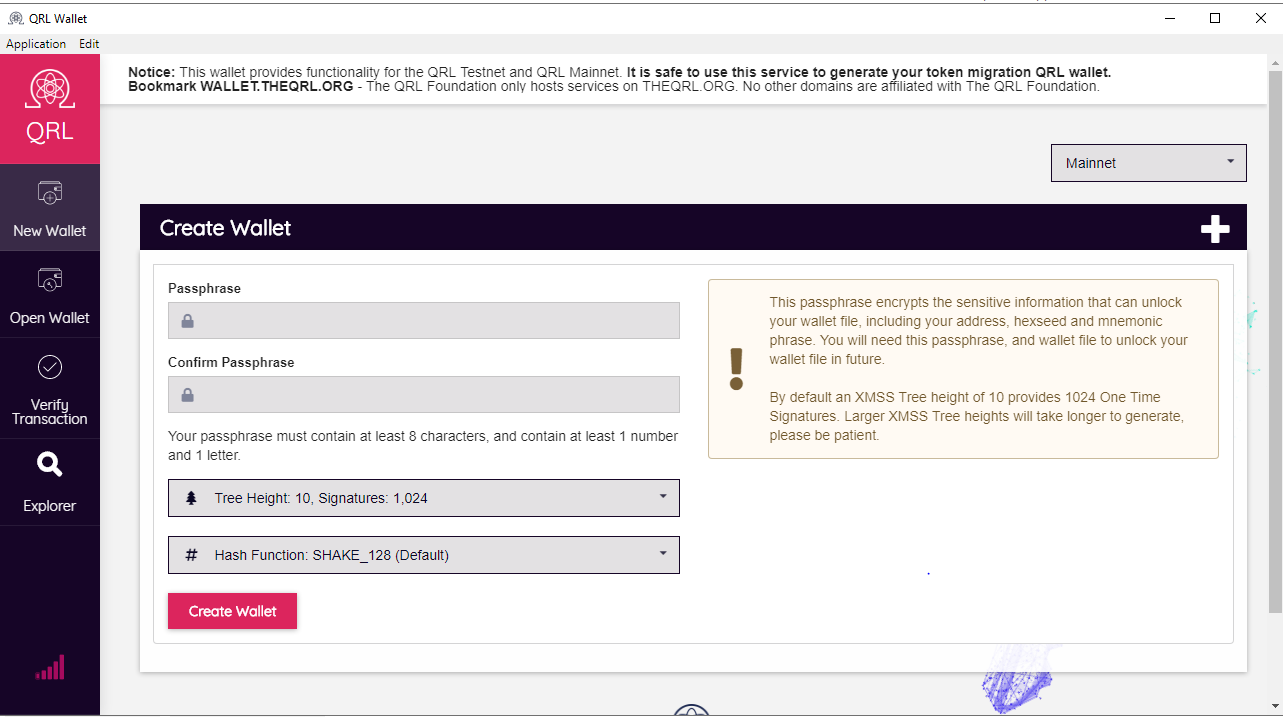Click the vertical scrollbar on the right
The image size is (1283, 717).
tap(1275, 340)
